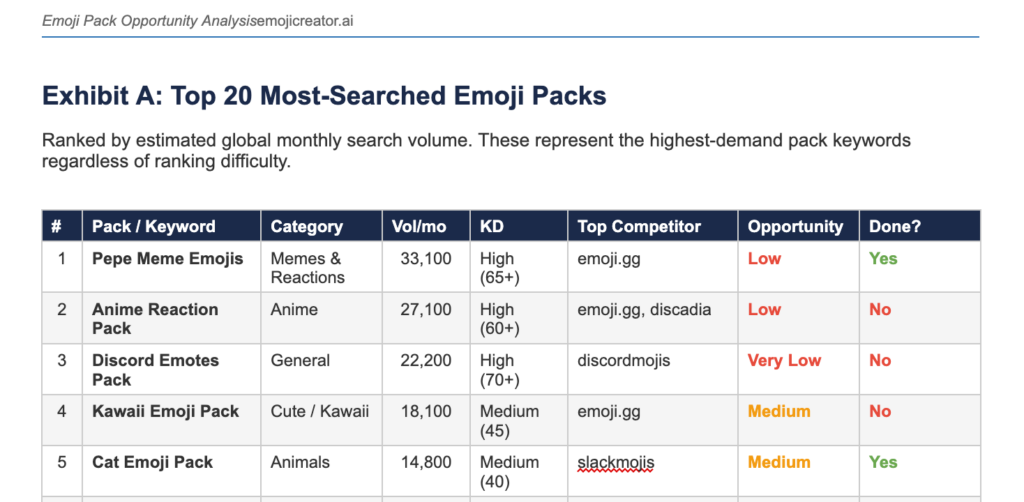This screenshot has height=502, width=1024.
Task: Click the 'Done?' column header
Action: pyautogui.click(x=896, y=227)
